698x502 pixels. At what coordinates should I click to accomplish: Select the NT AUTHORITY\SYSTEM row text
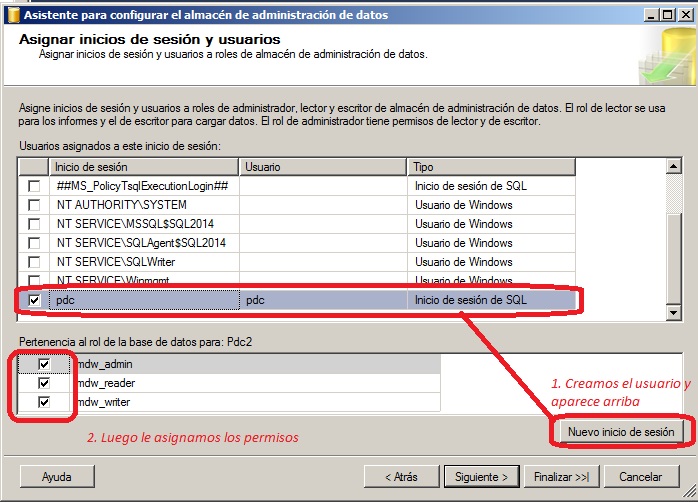(x=122, y=205)
